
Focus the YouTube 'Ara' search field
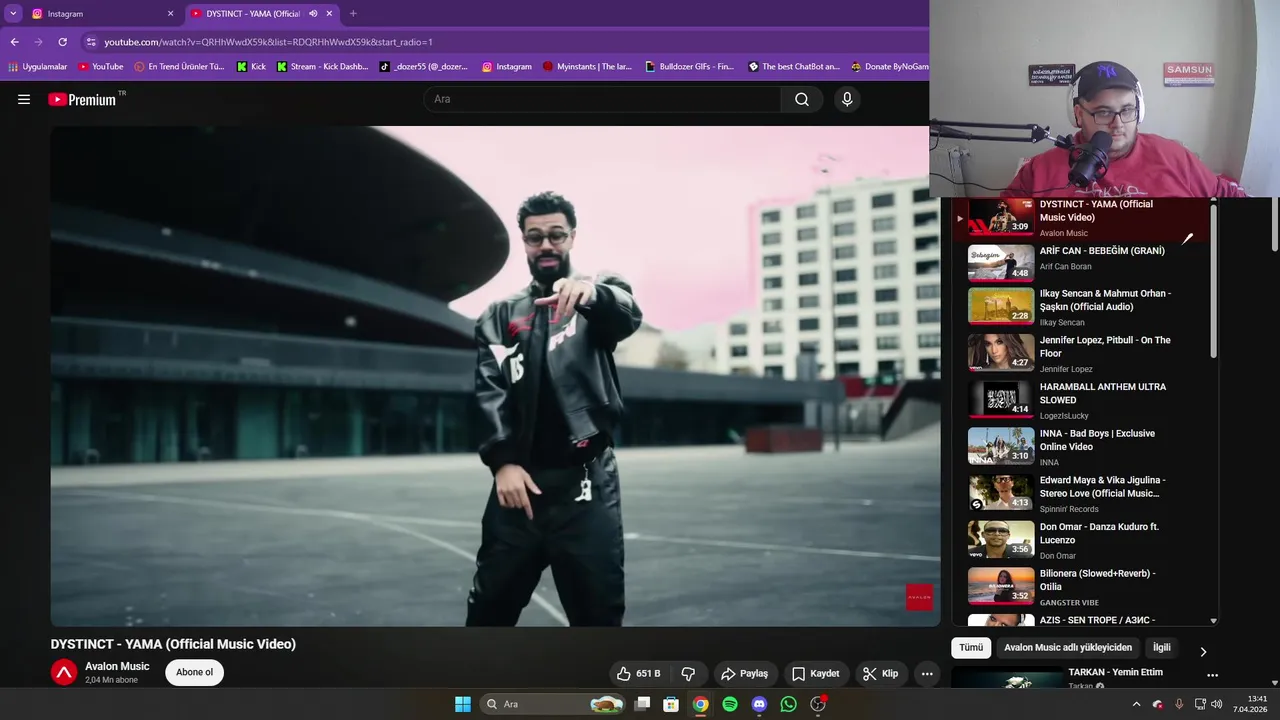click(x=603, y=99)
